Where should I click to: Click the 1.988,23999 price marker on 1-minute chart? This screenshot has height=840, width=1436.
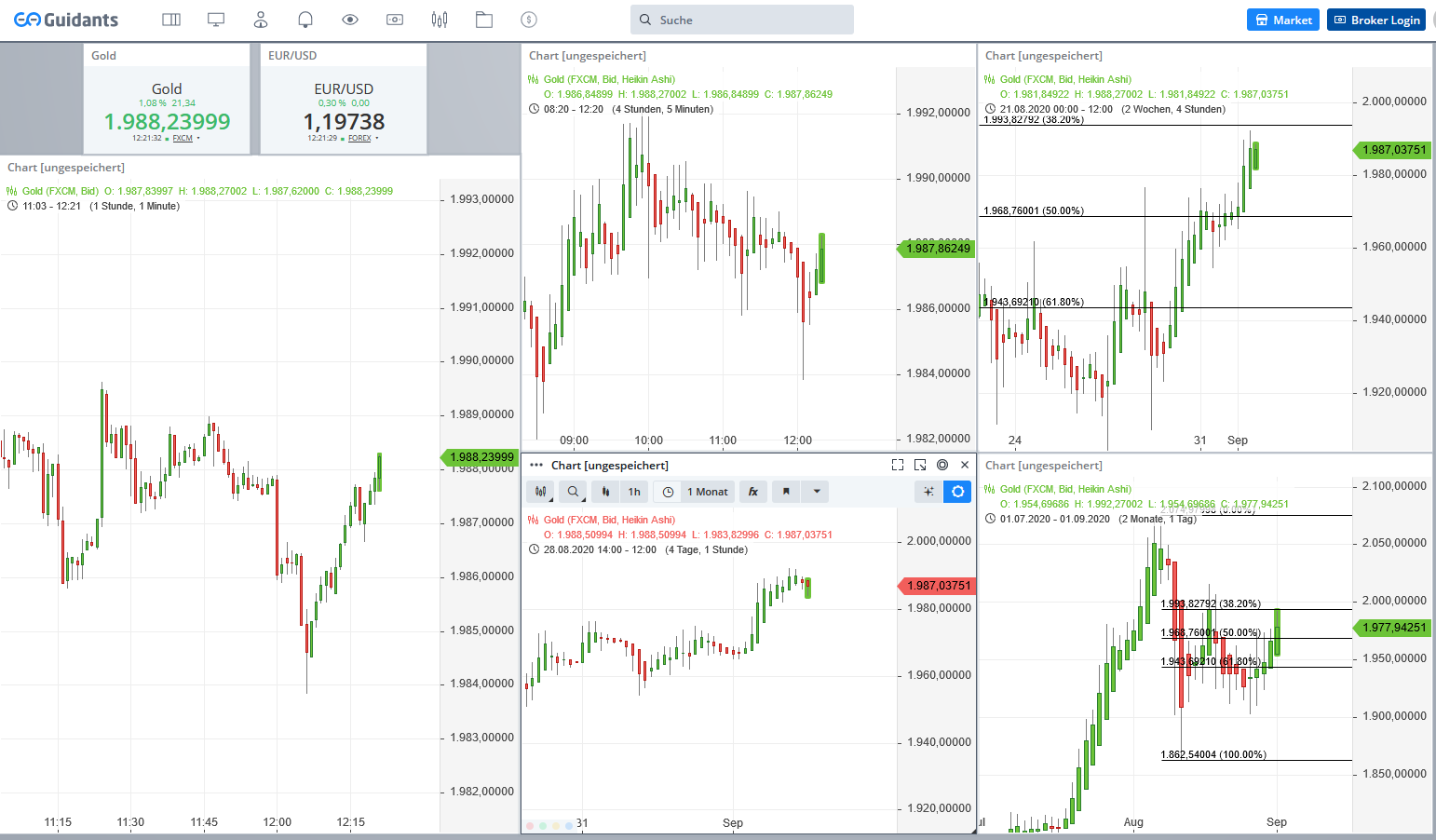click(x=479, y=457)
